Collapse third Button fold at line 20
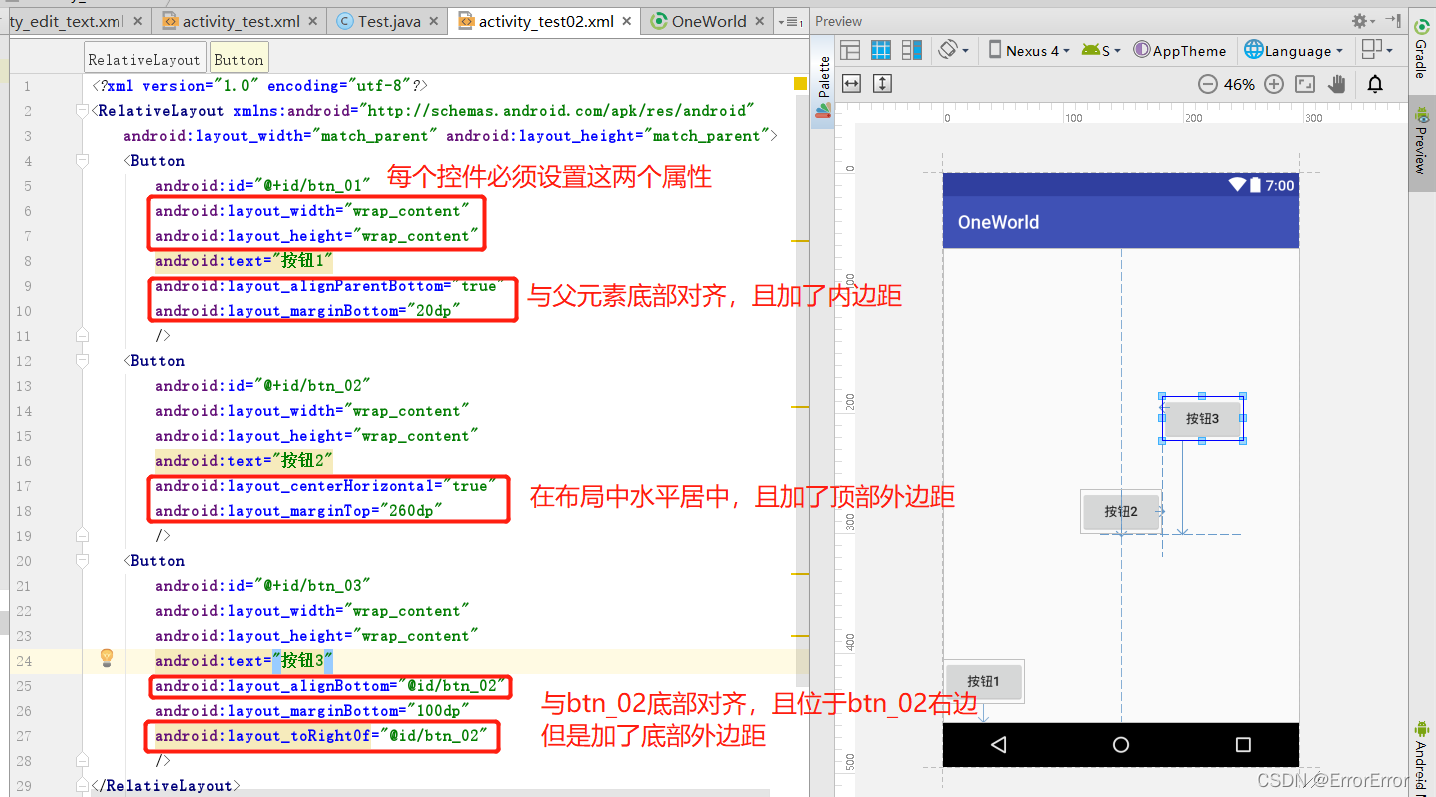1436x797 pixels. point(83,561)
